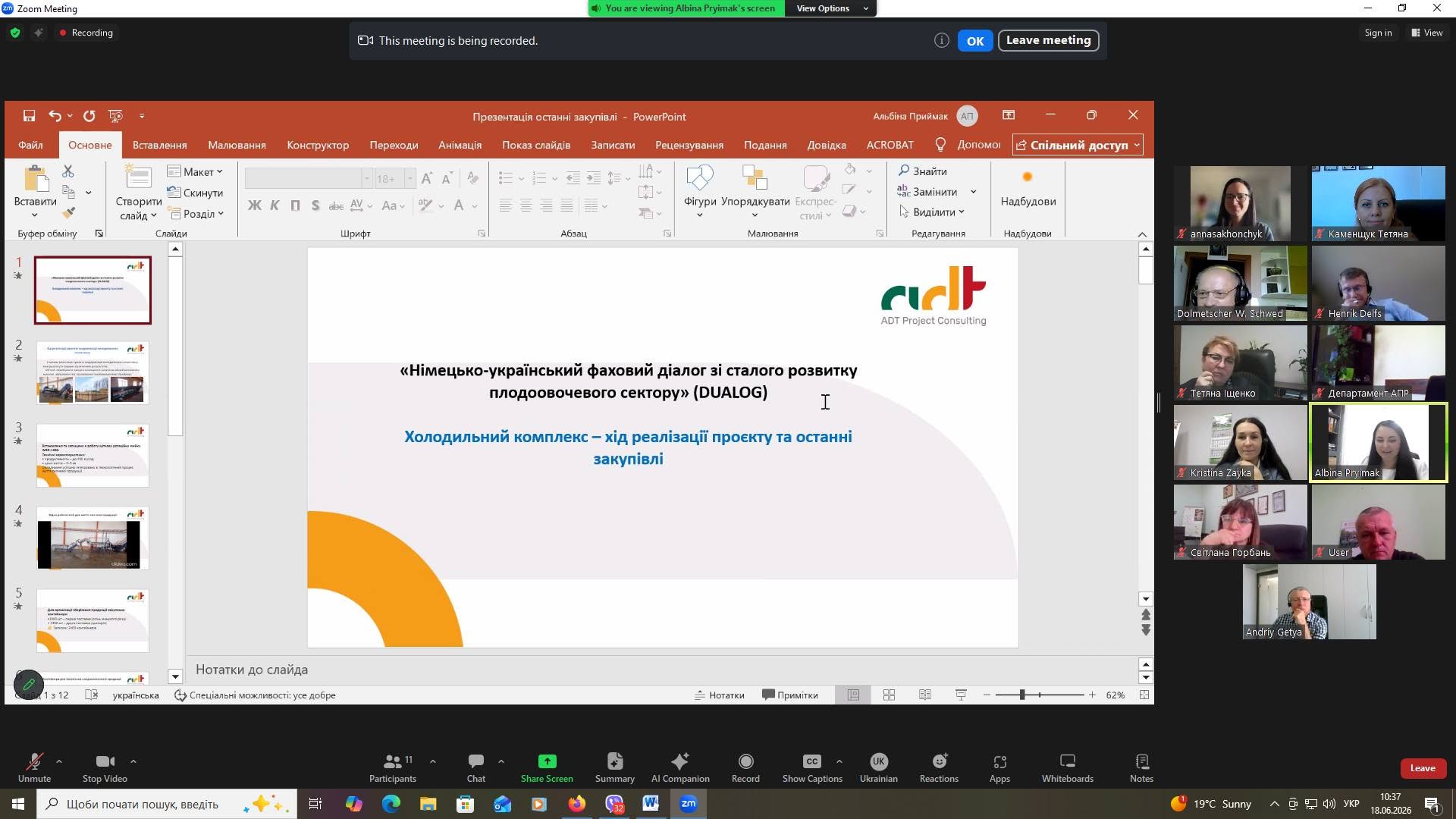Click the zoom out minus button
This screenshot has height=819, width=1456.
(x=987, y=695)
